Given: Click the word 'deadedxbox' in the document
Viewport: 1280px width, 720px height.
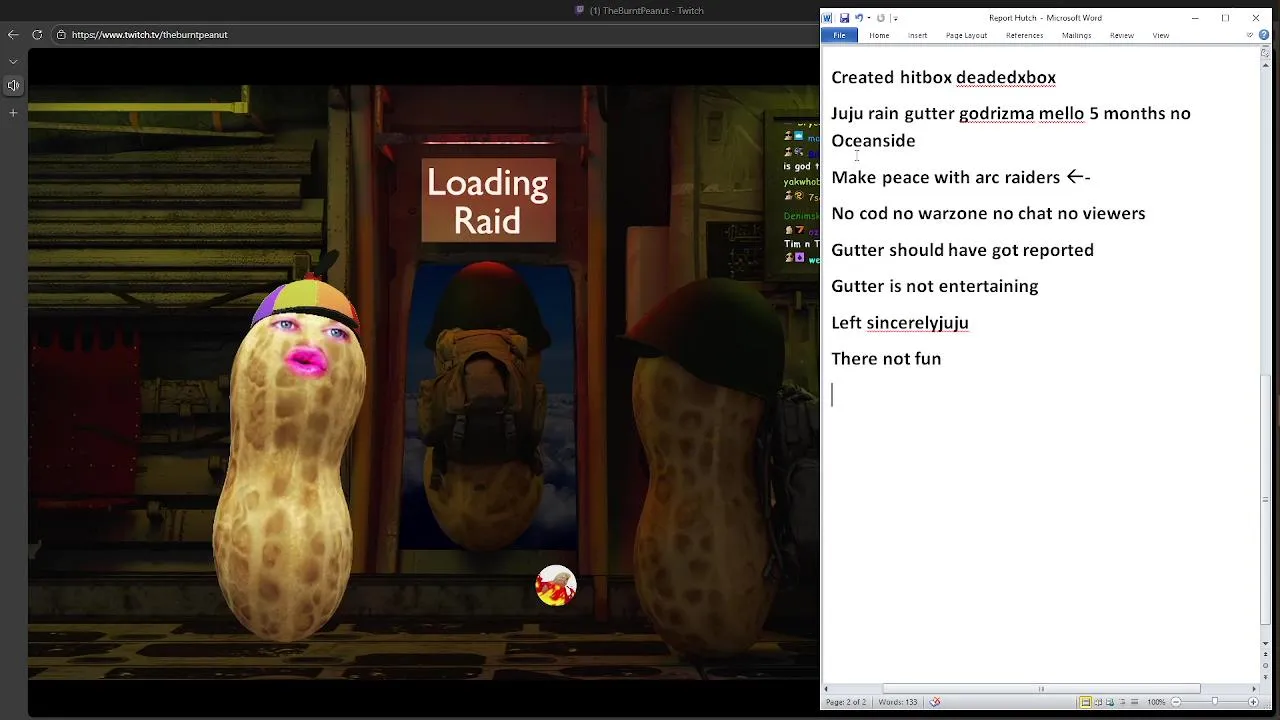Looking at the screenshot, I should (x=1006, y=77).
